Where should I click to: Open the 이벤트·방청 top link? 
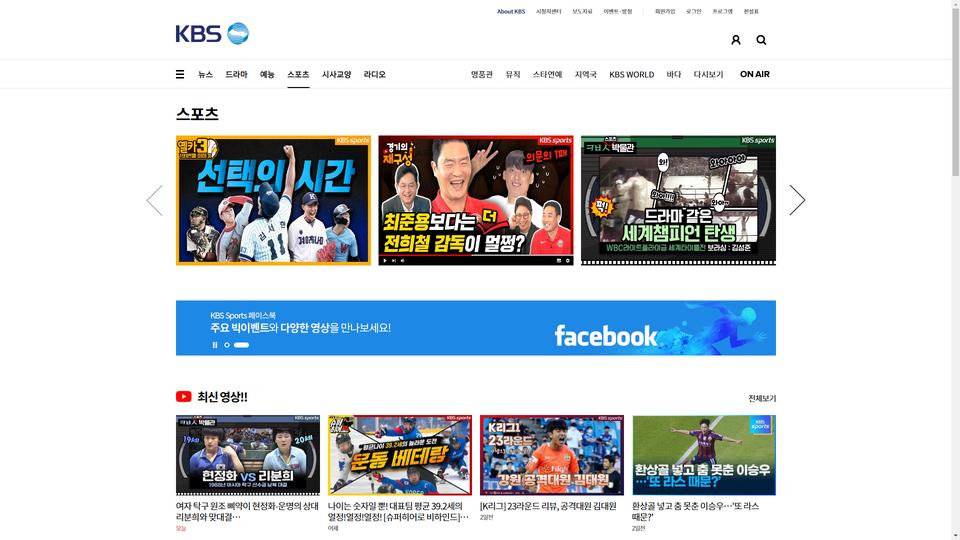(618, 11)
